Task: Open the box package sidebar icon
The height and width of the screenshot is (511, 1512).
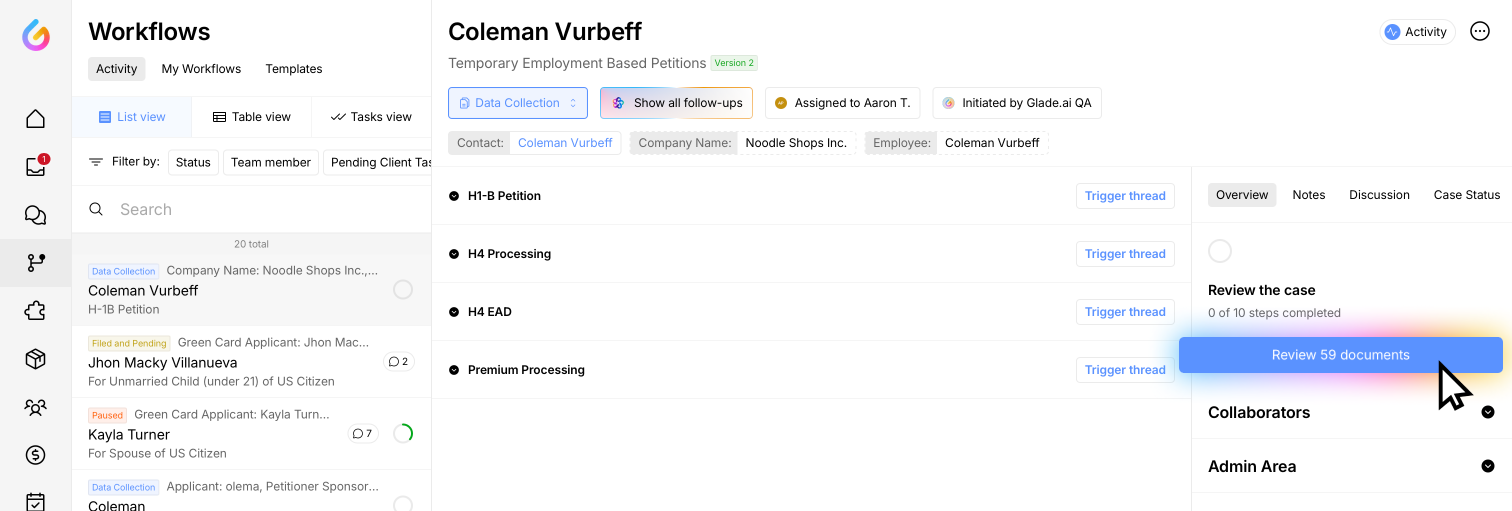Action: (x=35, y=359)
